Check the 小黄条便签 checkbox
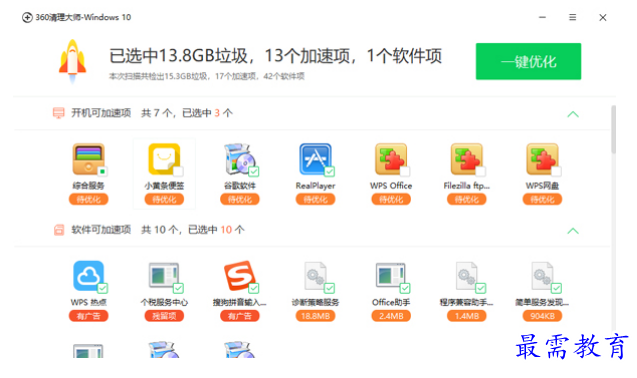The width and height of the screenshot is (637, 378). [178, 172]
